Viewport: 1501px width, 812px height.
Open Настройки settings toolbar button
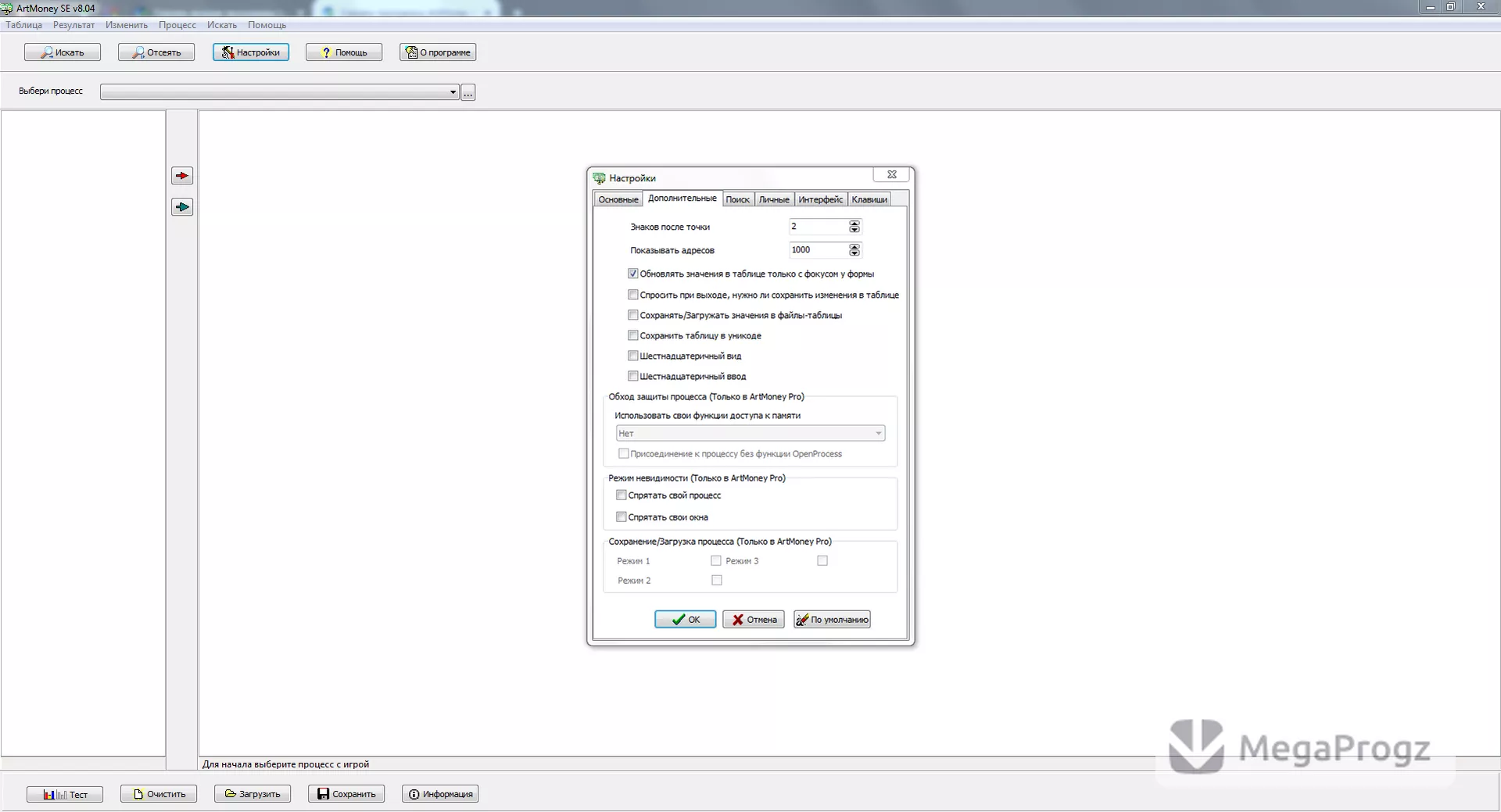coord(251,52)
